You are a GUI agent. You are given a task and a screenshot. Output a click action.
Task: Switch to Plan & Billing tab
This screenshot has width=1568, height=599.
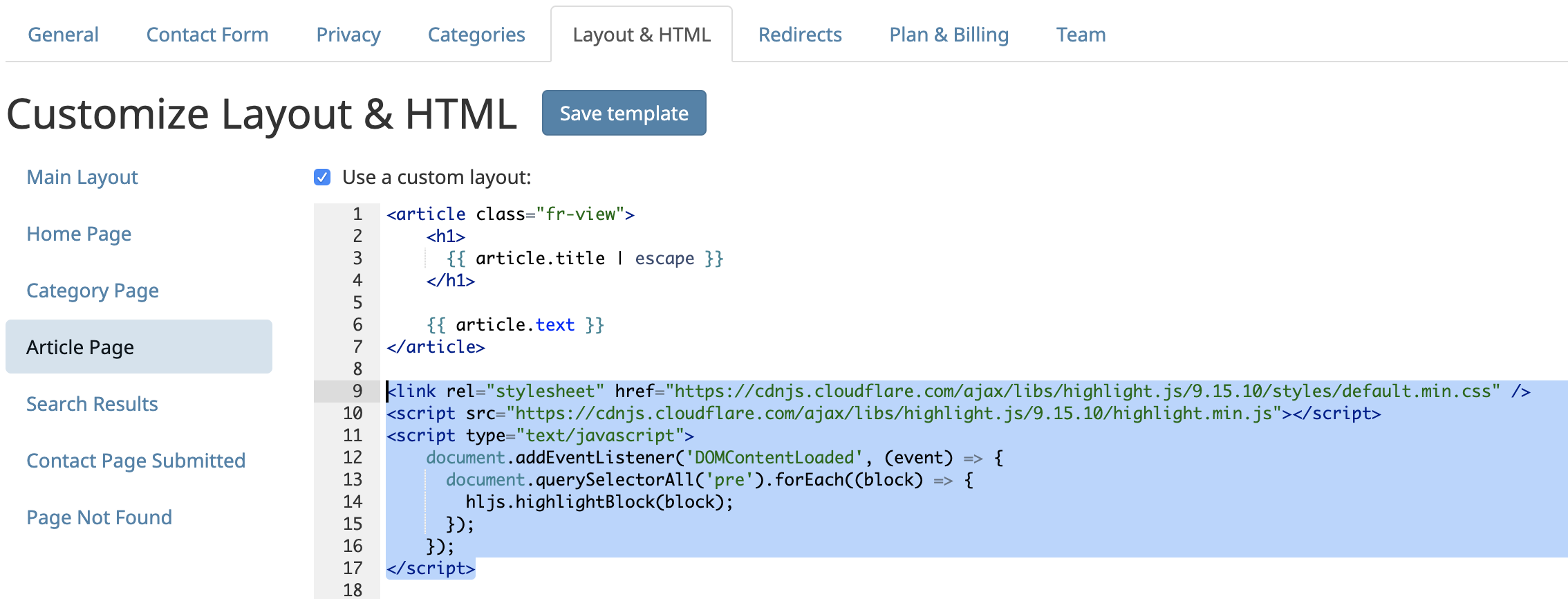(949, 35)
